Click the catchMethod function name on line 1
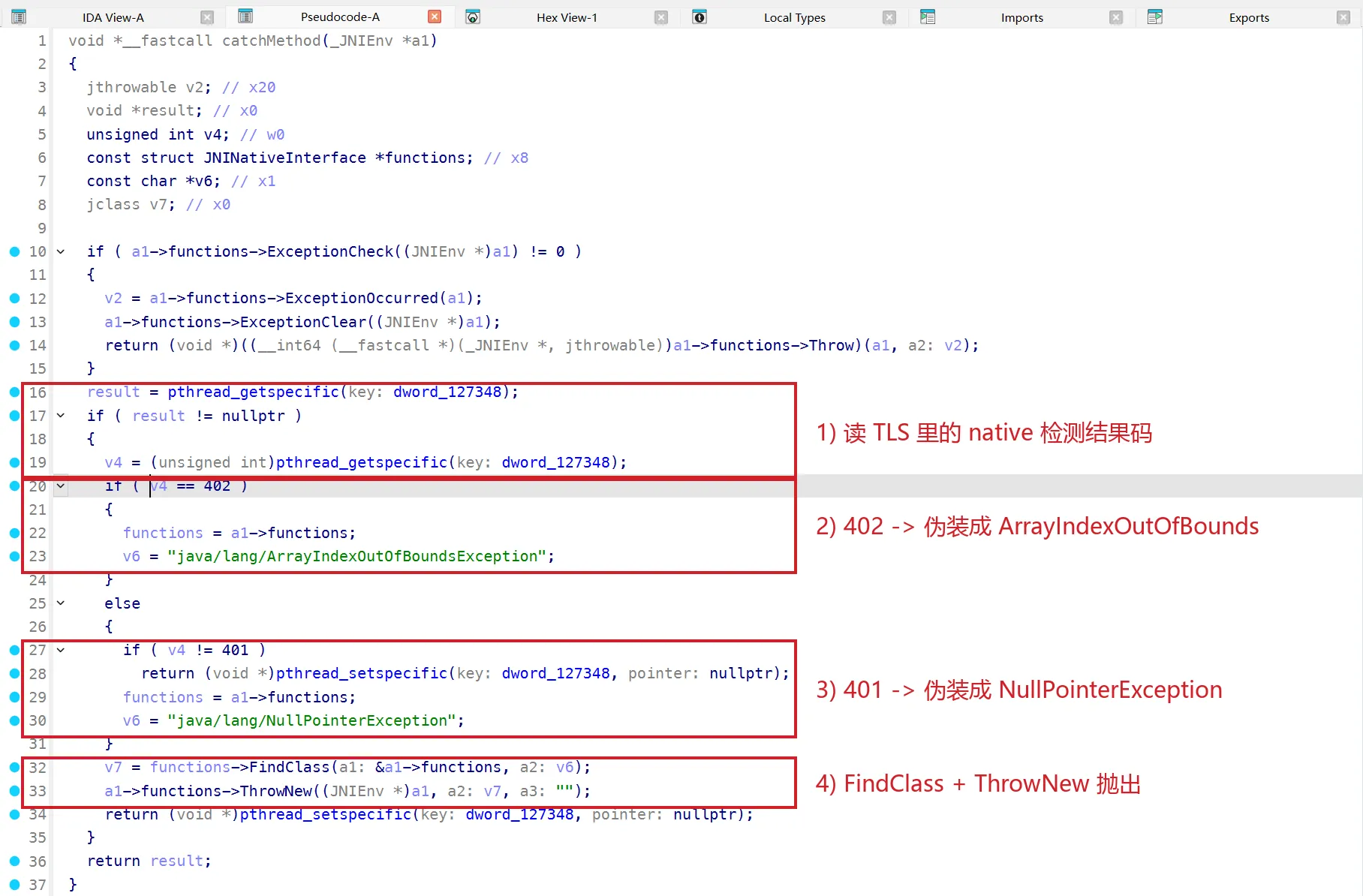Screen dimensions: 1363x896 [271, 41]
